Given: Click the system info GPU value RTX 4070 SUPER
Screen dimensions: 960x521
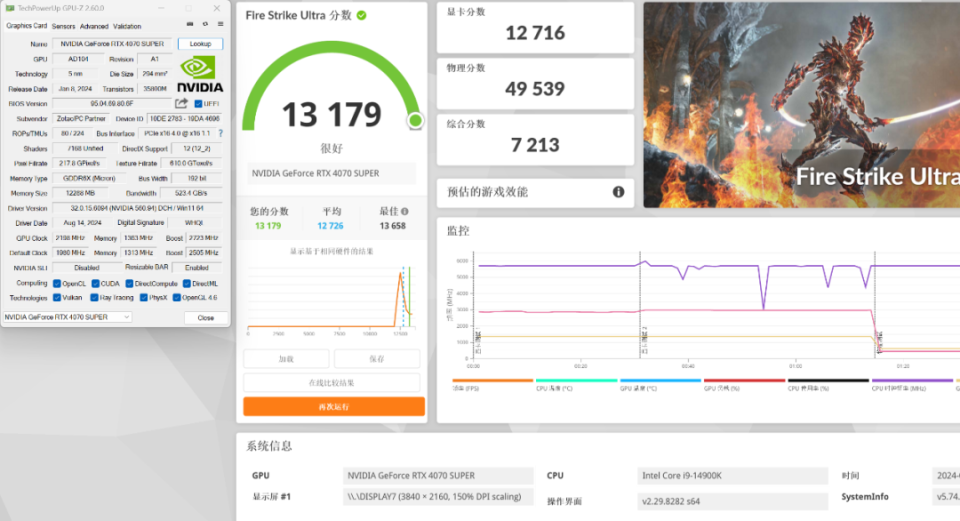Looking at the screenshot, I should coord(438,475).
